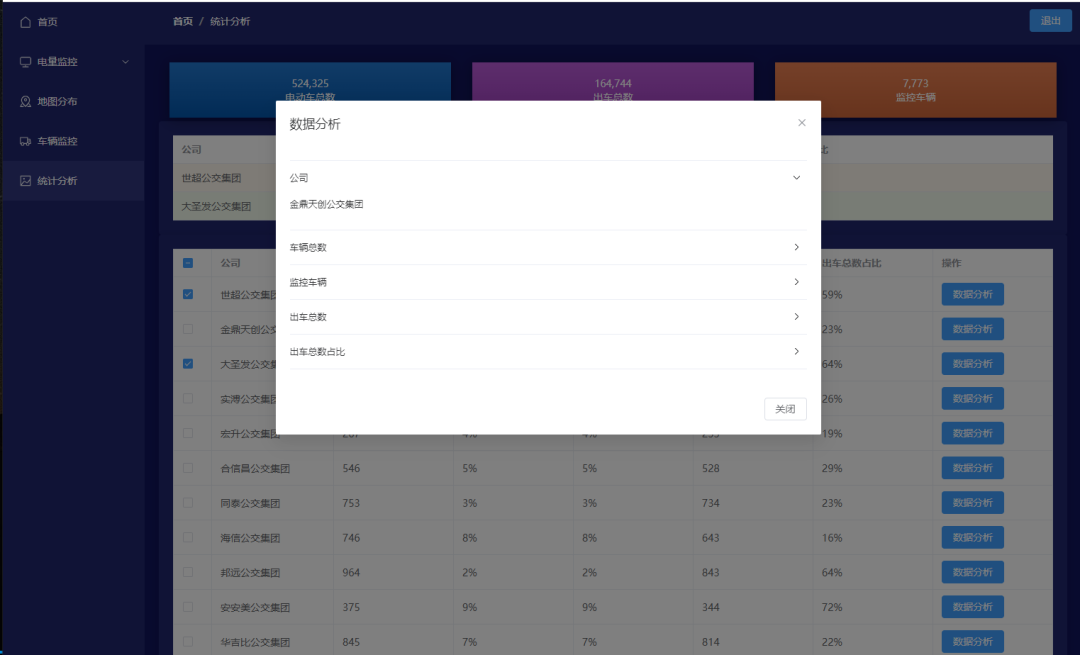Screen dimensions: 1080x655
Task: Click the 退出 logout button
Action: (x=1050, y=21)
